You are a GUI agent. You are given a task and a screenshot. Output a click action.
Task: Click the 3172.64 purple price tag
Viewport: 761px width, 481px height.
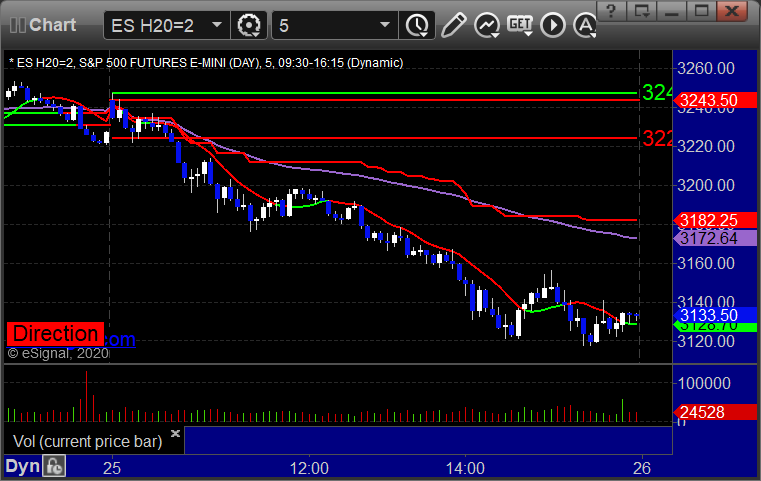tap(715, 238)
